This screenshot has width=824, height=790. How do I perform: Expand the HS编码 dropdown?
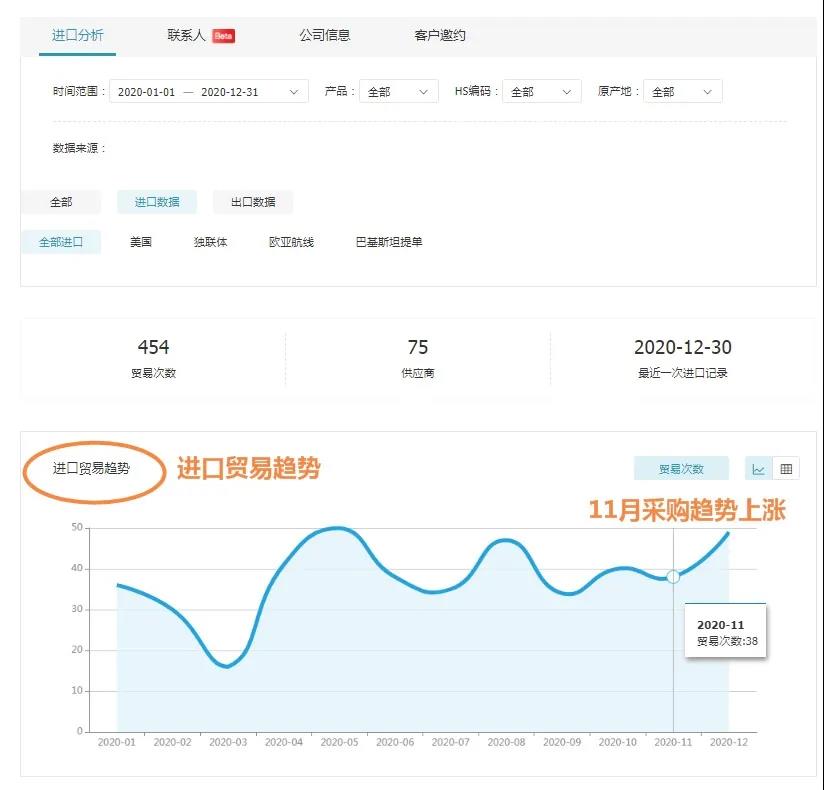click(542, 91)
